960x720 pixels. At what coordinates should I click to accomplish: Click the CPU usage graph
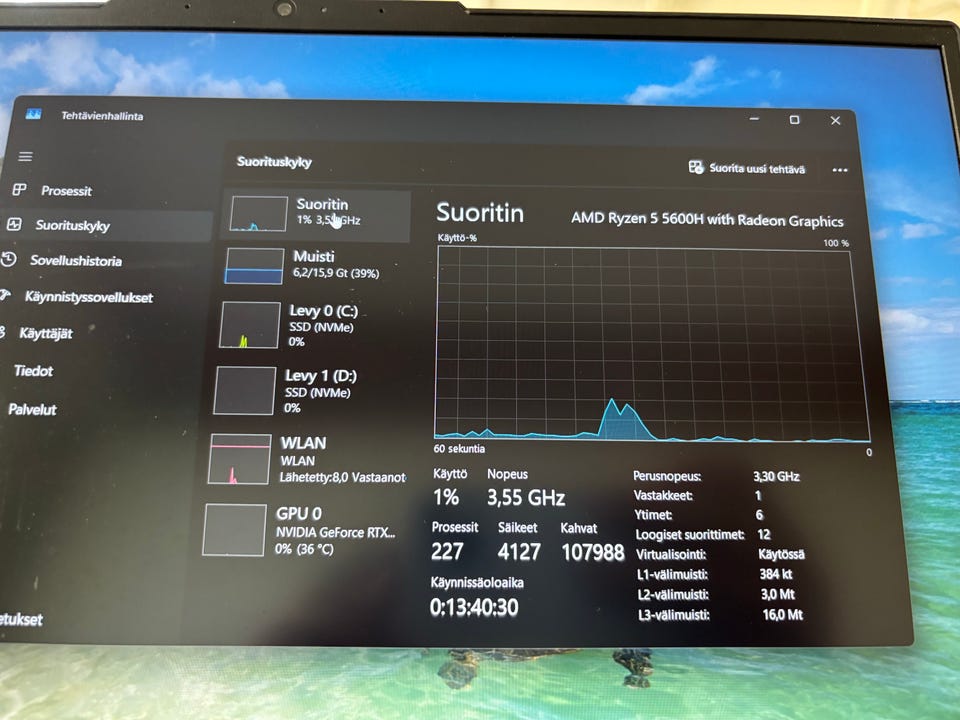pyautogui.click(x=651, y=343)
